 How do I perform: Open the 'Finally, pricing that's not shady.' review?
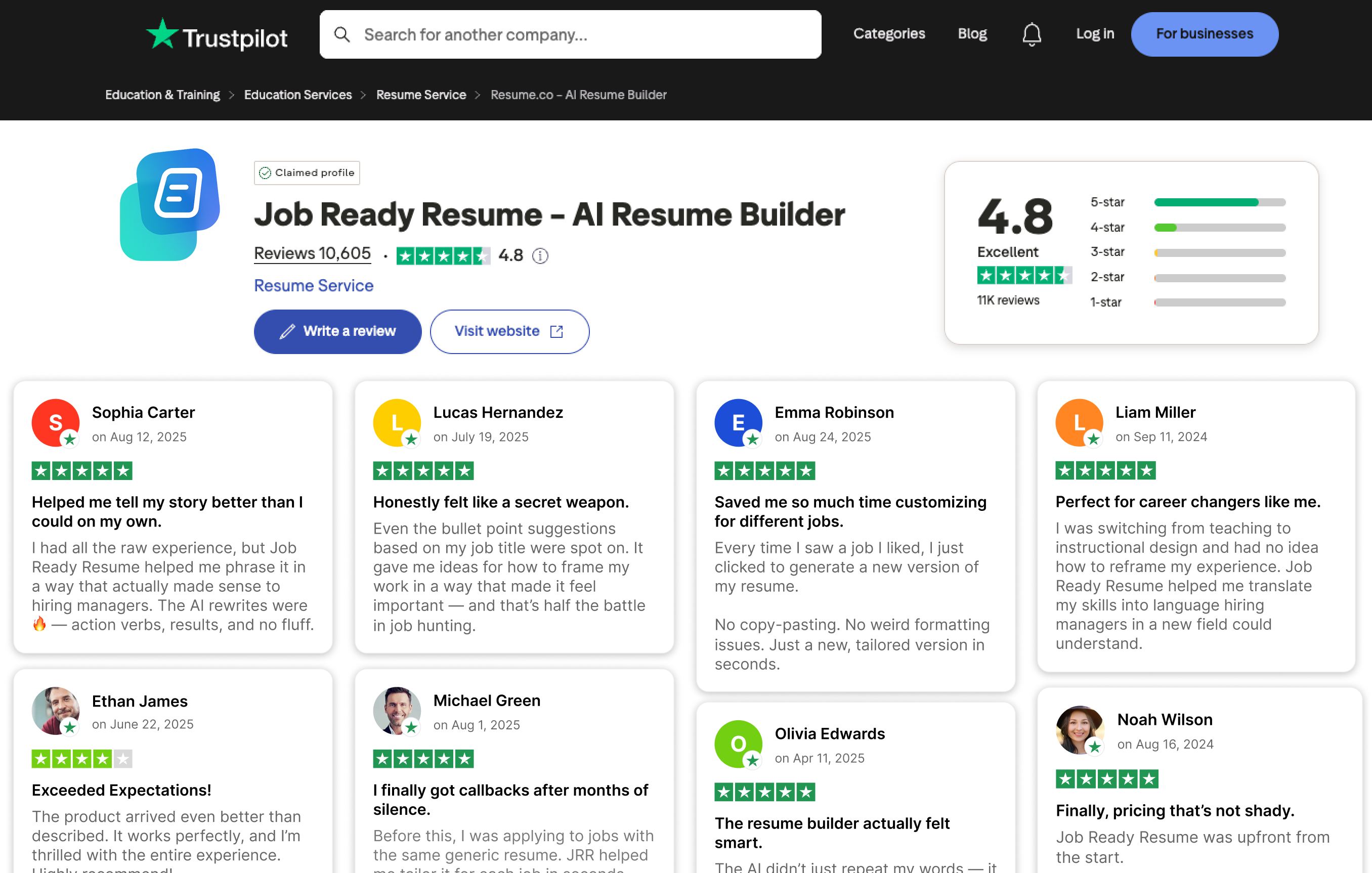[1175, 810]
